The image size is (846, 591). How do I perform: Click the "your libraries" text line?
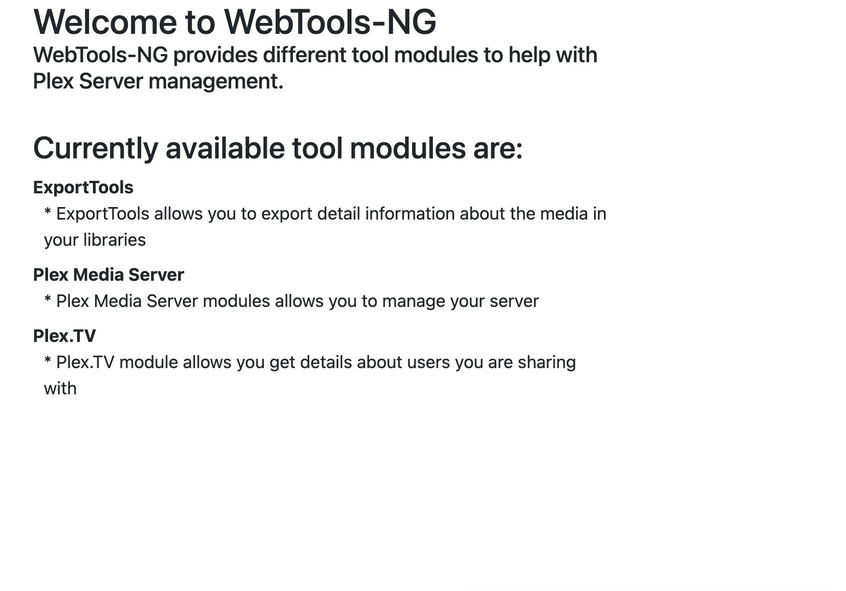(x=95, y=240)
